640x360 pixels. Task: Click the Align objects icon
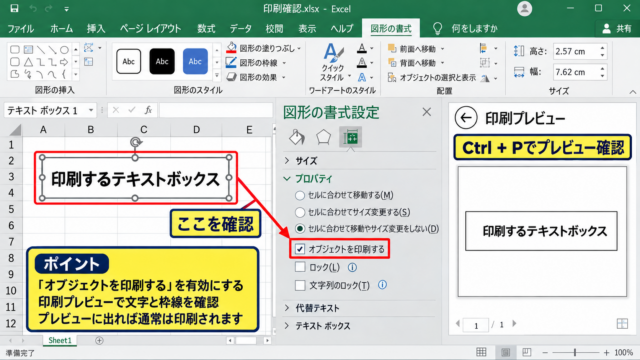[484, 49]
